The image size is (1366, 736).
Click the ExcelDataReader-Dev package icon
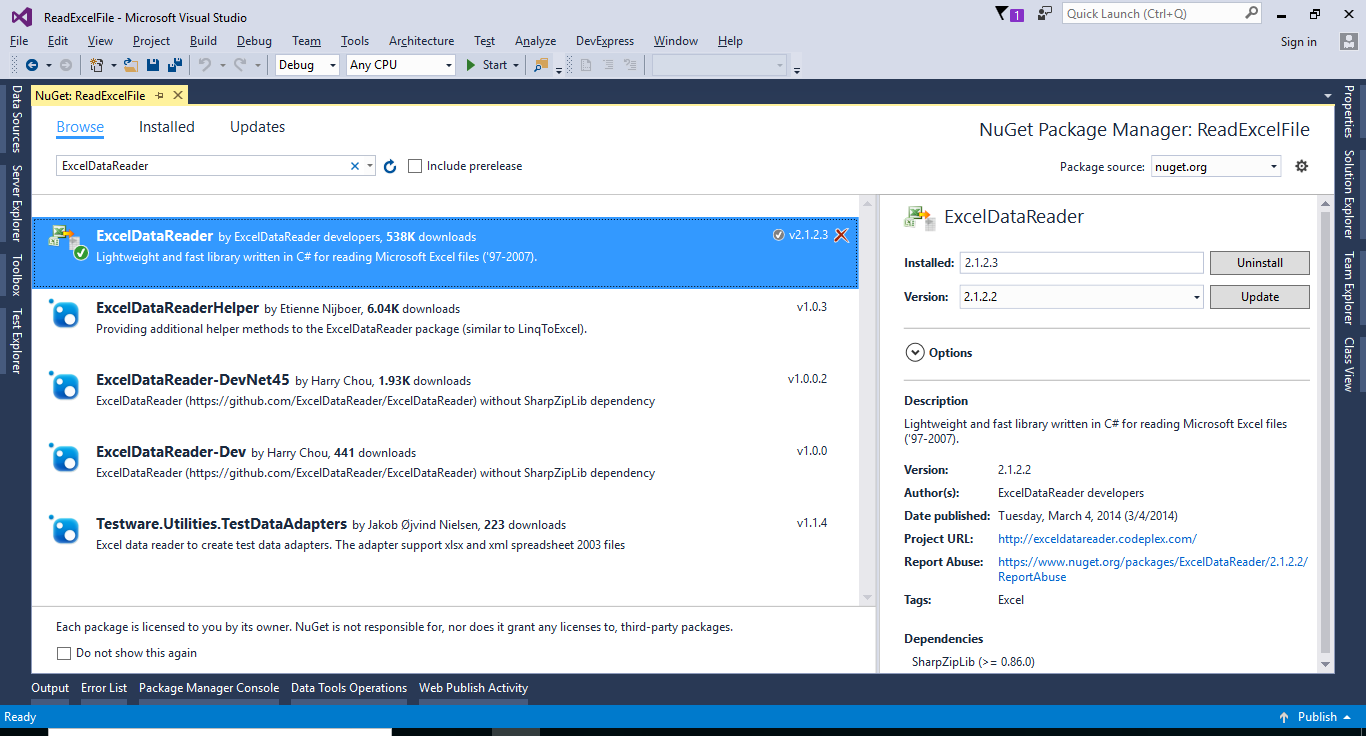click(x=65, y=458)
